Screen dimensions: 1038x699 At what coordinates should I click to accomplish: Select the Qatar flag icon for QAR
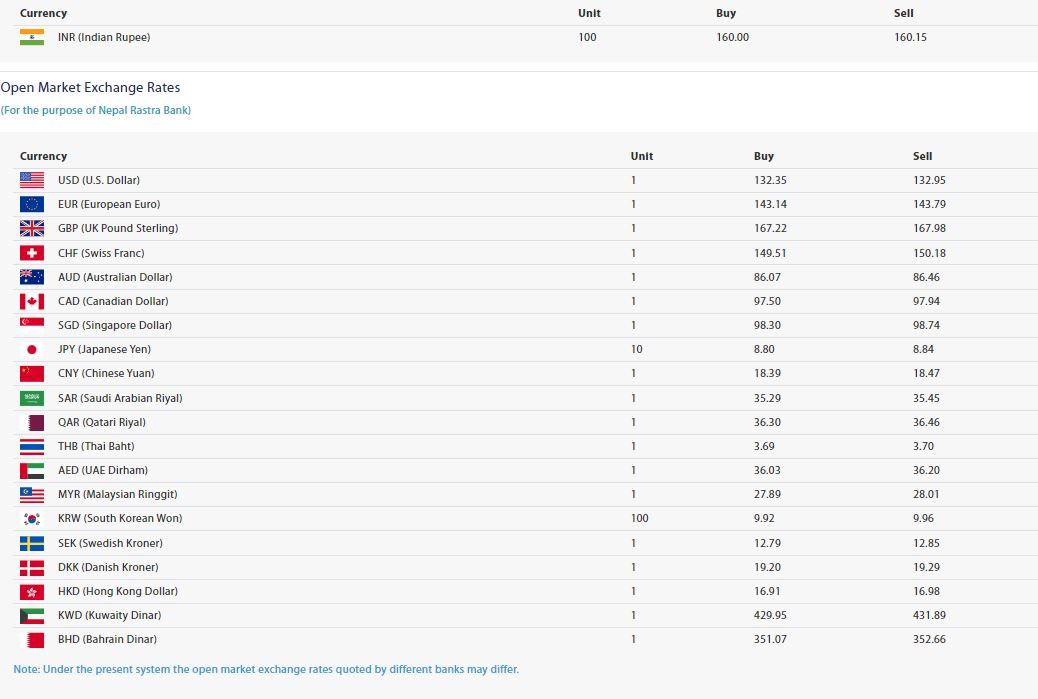[x=32, y=422]
